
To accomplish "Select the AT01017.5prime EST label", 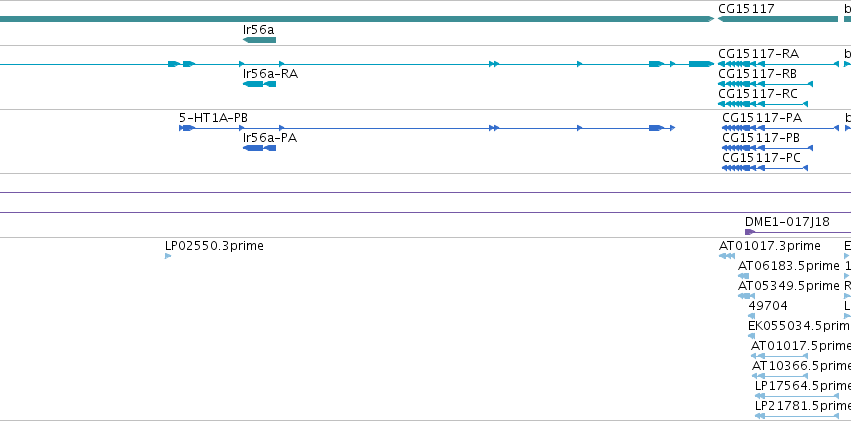I will (x=801, y=346).
